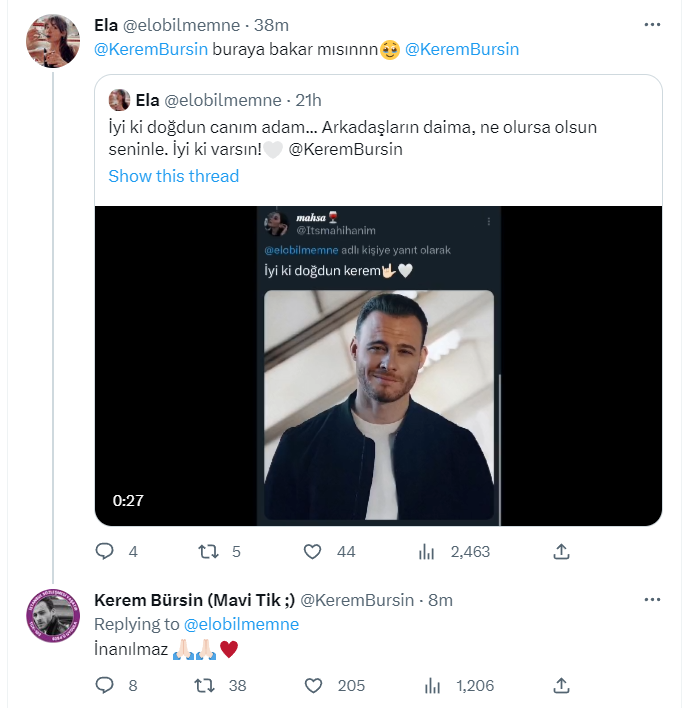This screenshot has height=708, width=690.
Task: Like Kerem Bürsin's reply with 205 likes
Action: (x=312, y=685)
